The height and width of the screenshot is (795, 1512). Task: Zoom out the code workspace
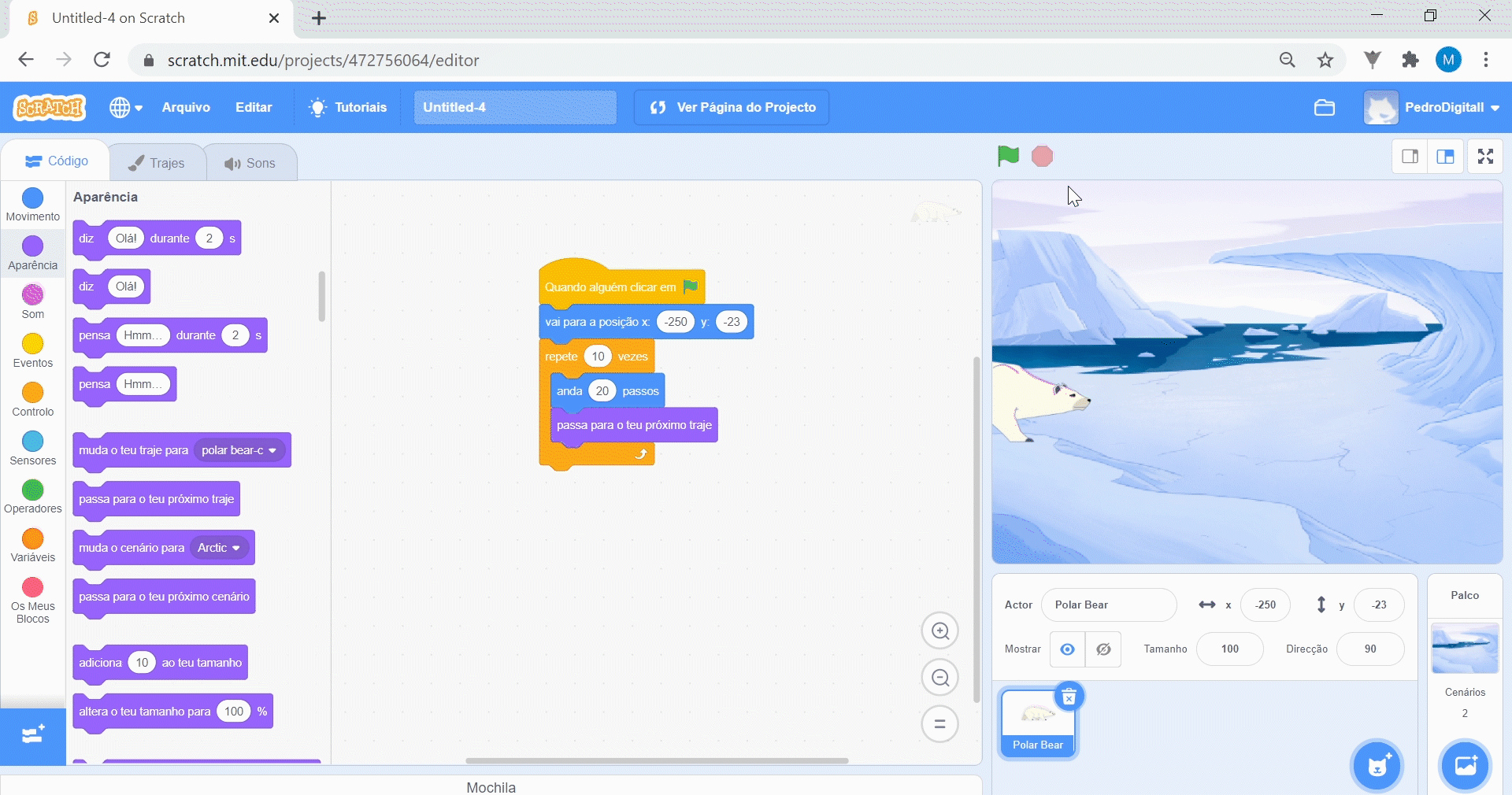point(939,678)
